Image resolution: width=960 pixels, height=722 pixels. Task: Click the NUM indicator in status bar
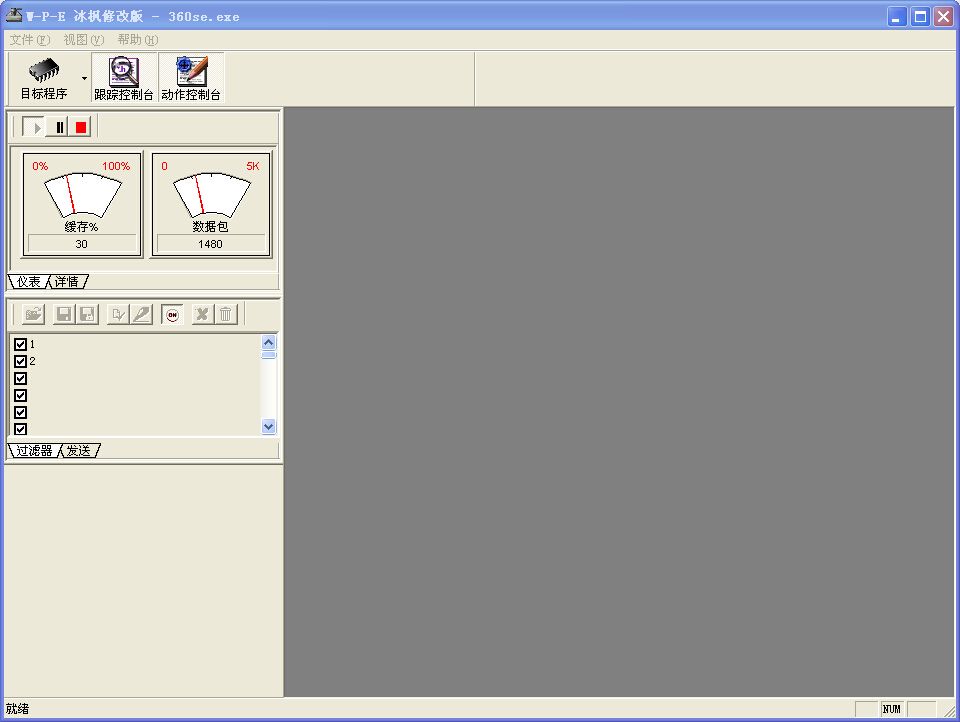point(891,709)
